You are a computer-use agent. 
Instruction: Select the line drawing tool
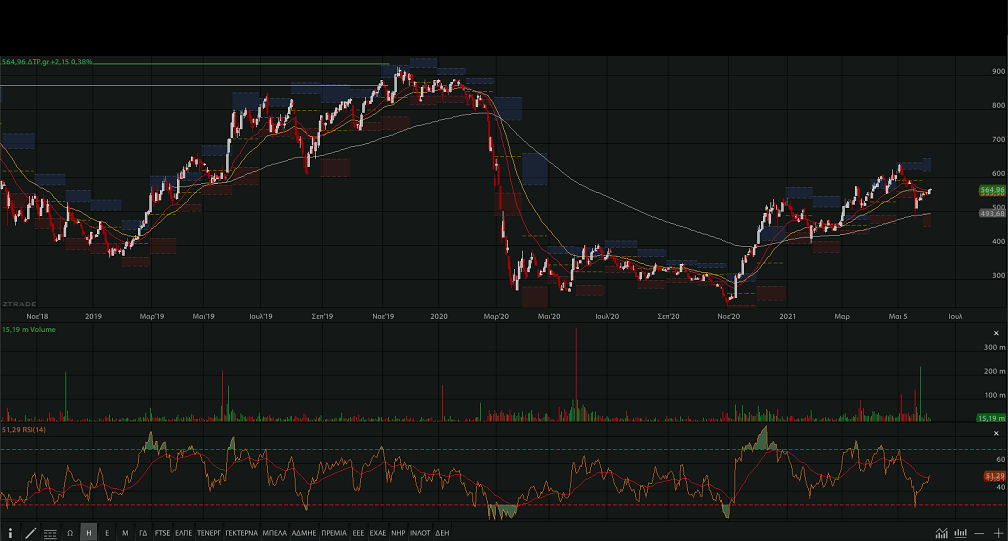coord(30,533)
